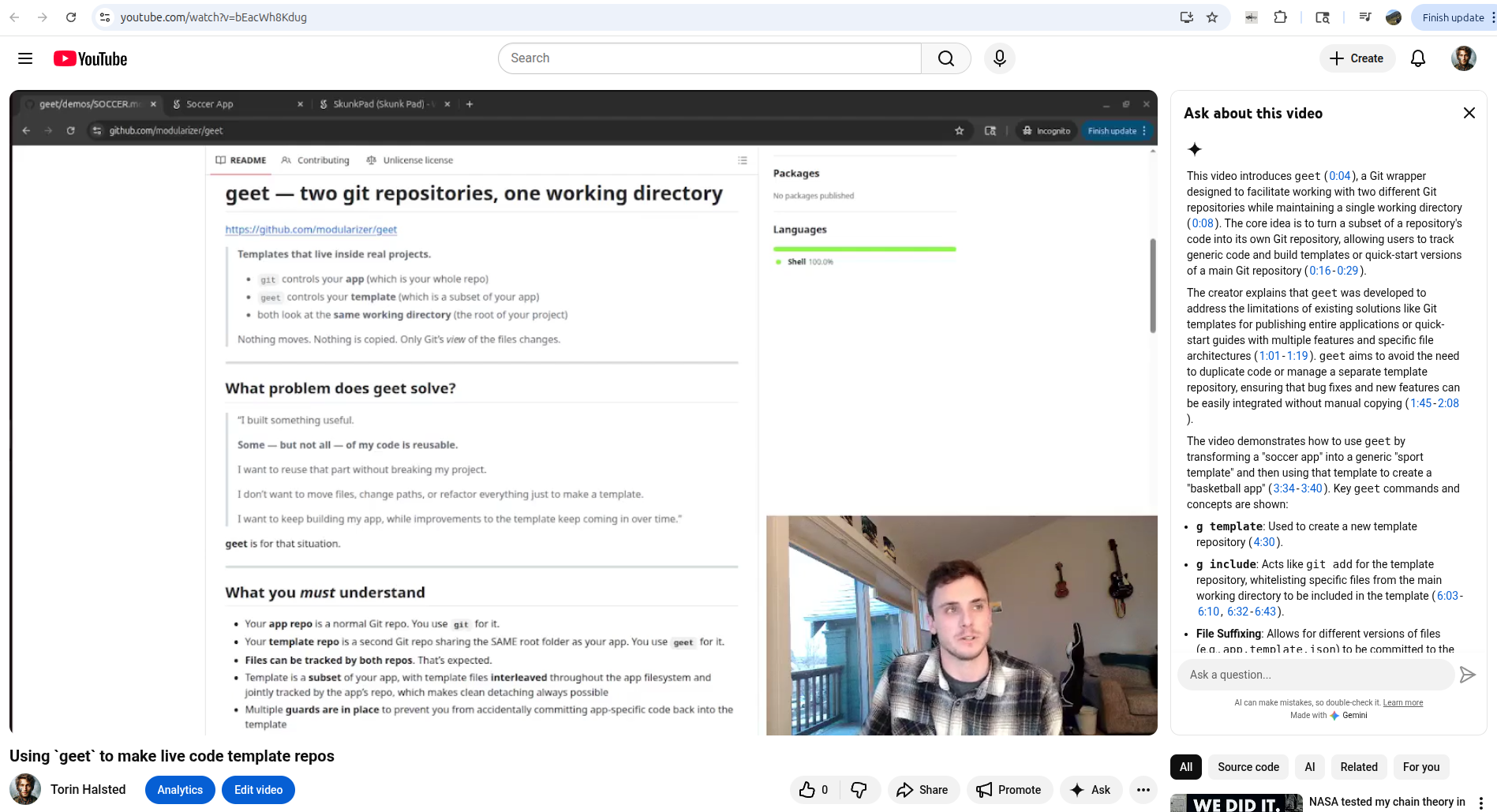Viewport: 1497px width, 812px height.
Task: Jump to timestamp 4:30 for g template
Action: (x=1264, y=542)
